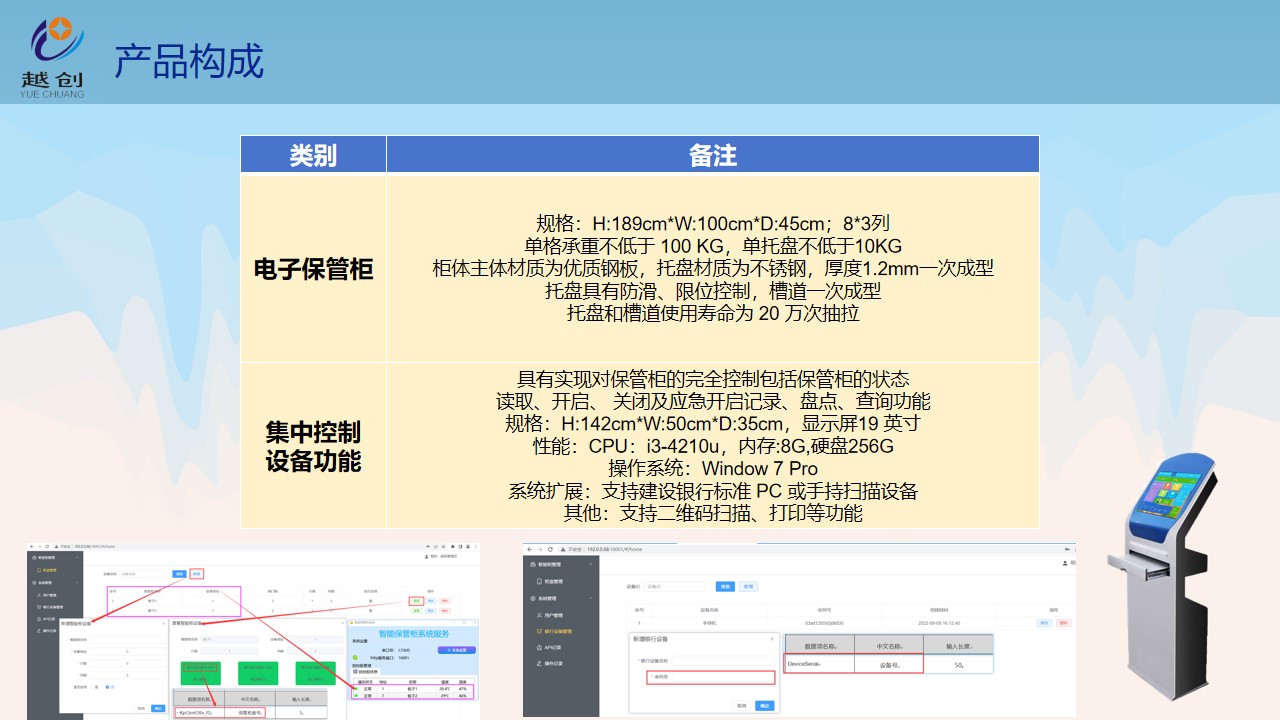Select the 否 radio button in 新增智能柜设备 dialog

108,687
